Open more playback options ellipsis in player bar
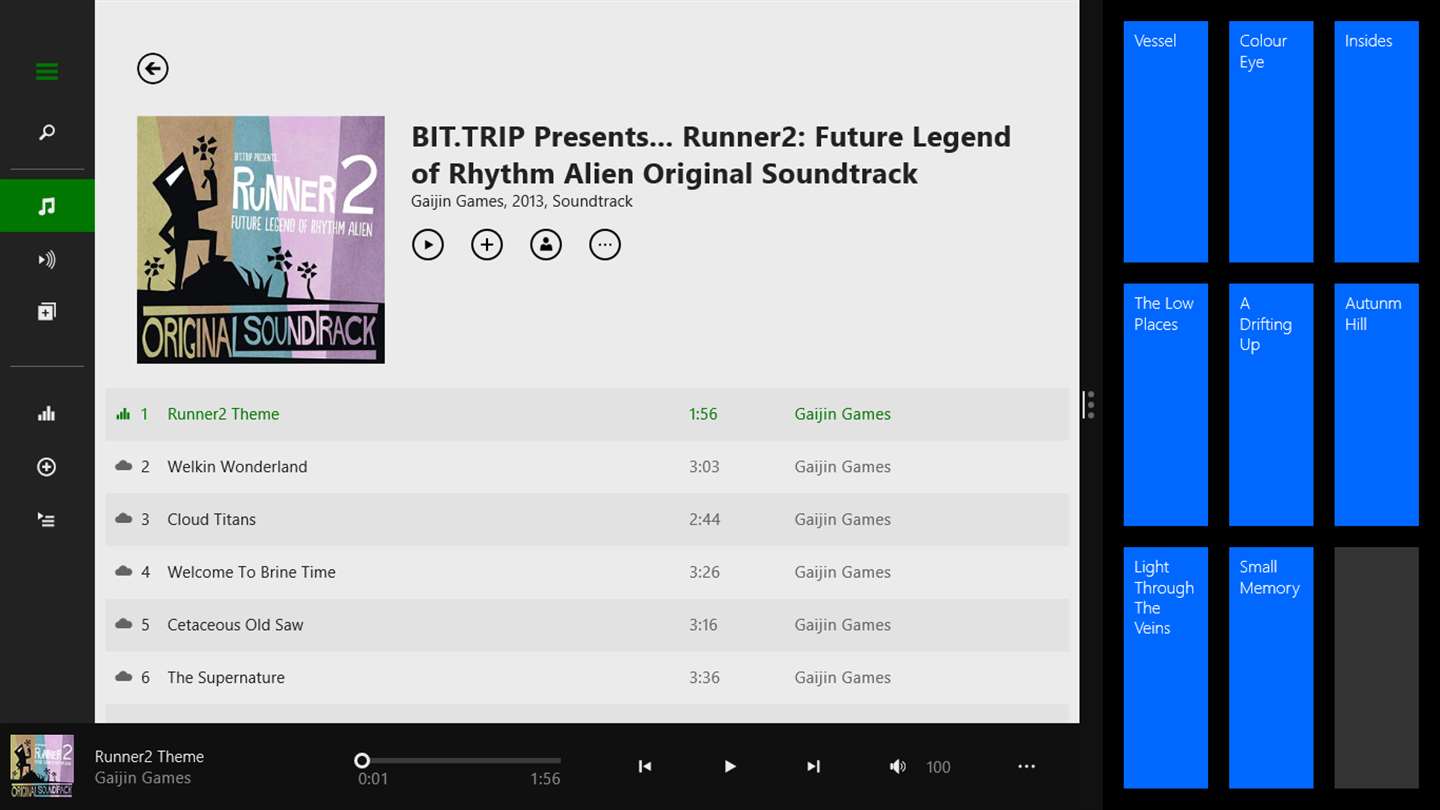This screenshot has width=1440, height=810. 1026,767
